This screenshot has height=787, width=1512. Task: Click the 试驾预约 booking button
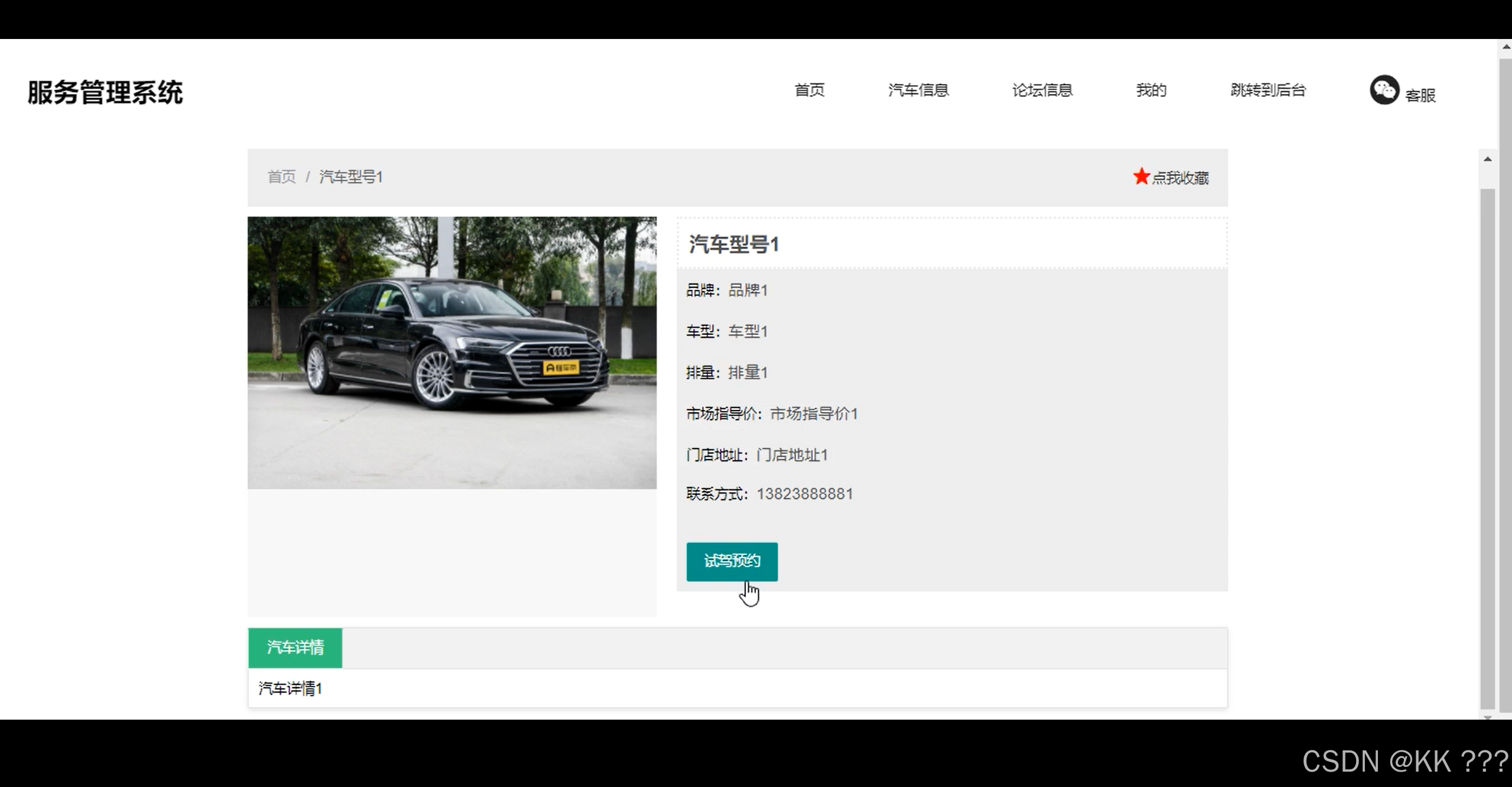pos(732,561)
